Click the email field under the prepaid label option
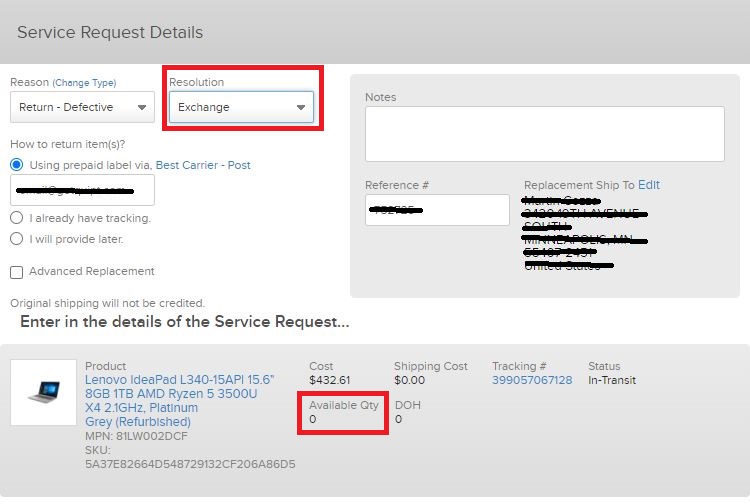The image size is (750, 504). pos(82,190)
